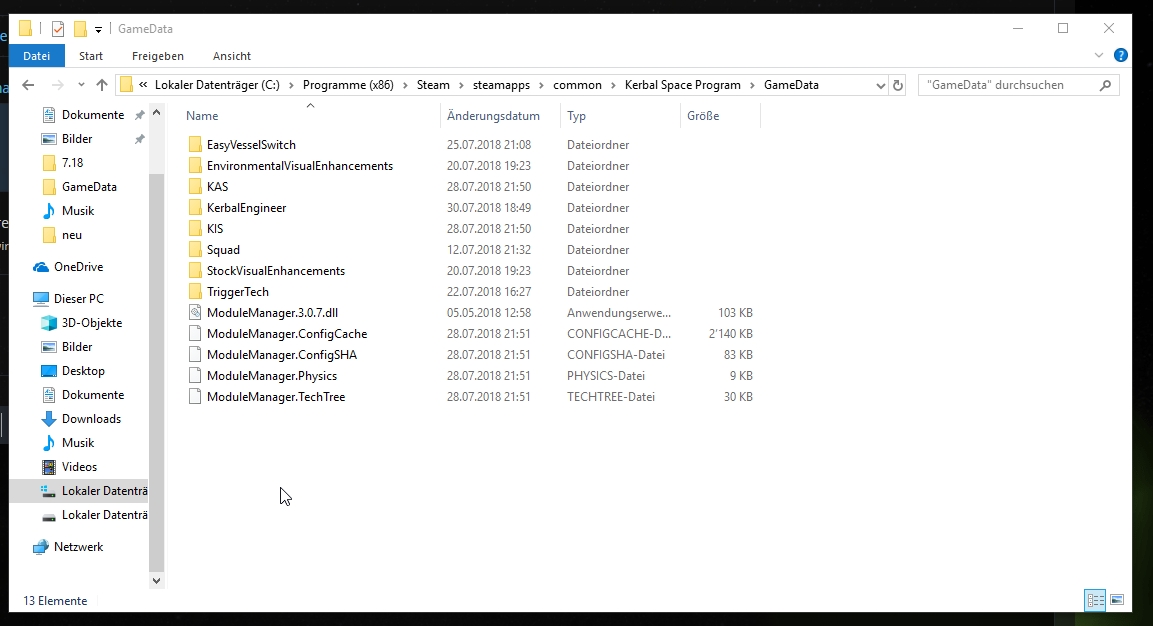Select the KerbalEngineer folder icon
This screenshot has width=1153, height=626.
(x=195, y=208)
